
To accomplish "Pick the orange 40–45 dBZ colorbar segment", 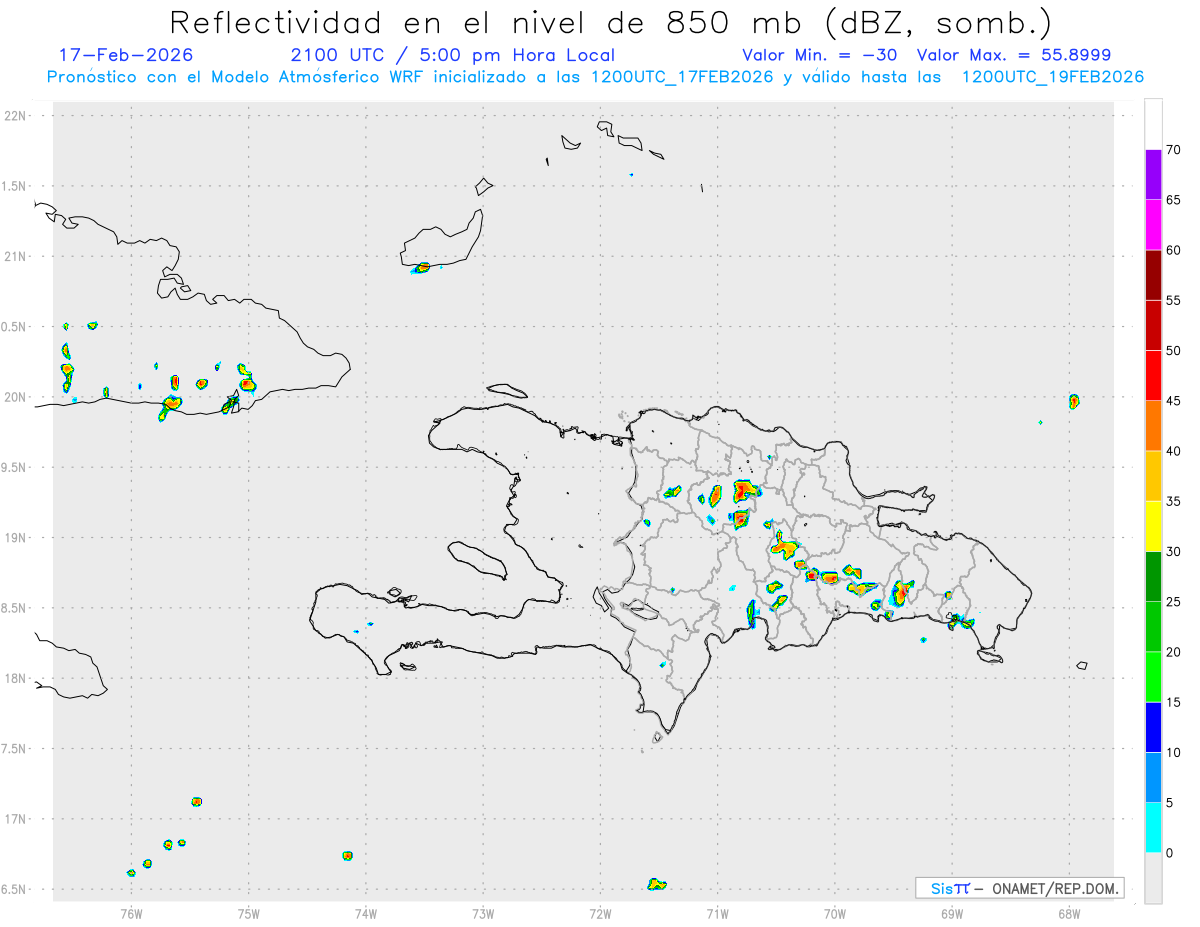I will pyautogui.click(x=1153, y=426).
